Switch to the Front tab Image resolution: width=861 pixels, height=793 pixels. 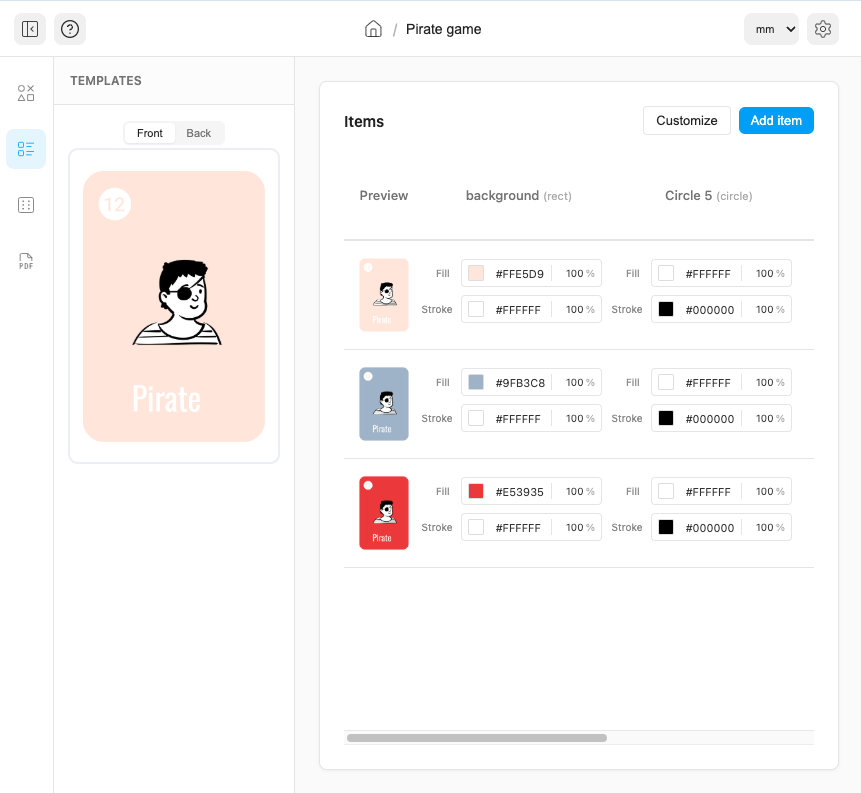tap(150, 133)
